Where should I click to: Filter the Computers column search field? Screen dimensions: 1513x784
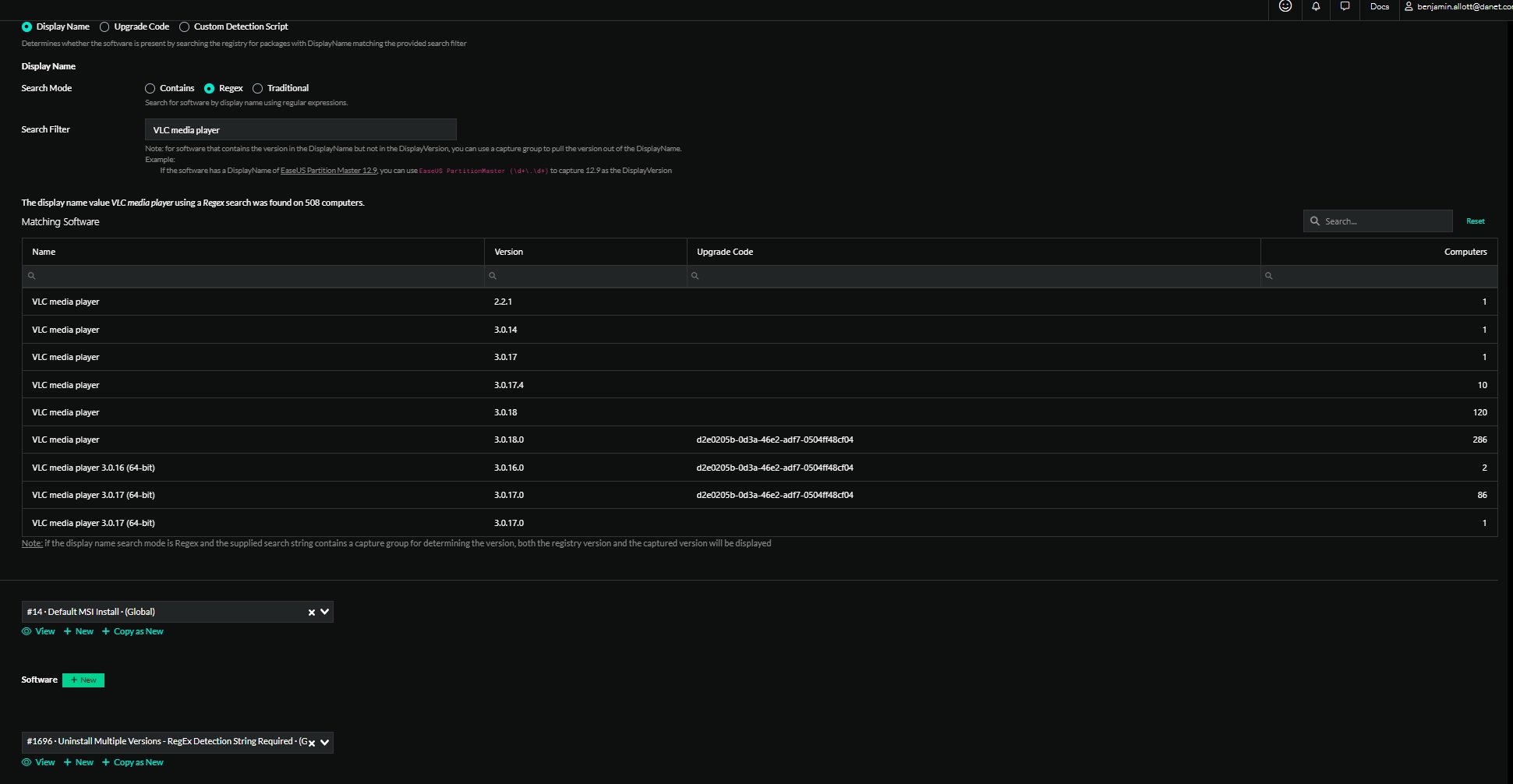1378,276
